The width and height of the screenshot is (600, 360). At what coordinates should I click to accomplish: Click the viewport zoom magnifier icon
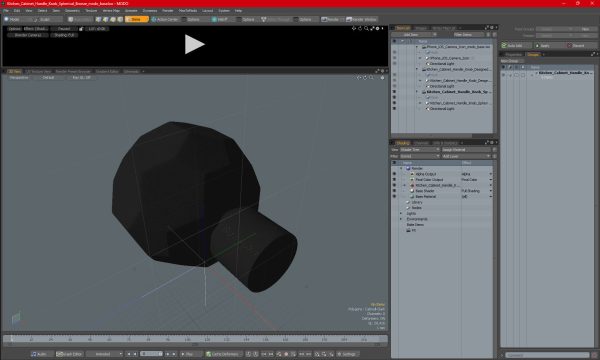coord(371,78)
